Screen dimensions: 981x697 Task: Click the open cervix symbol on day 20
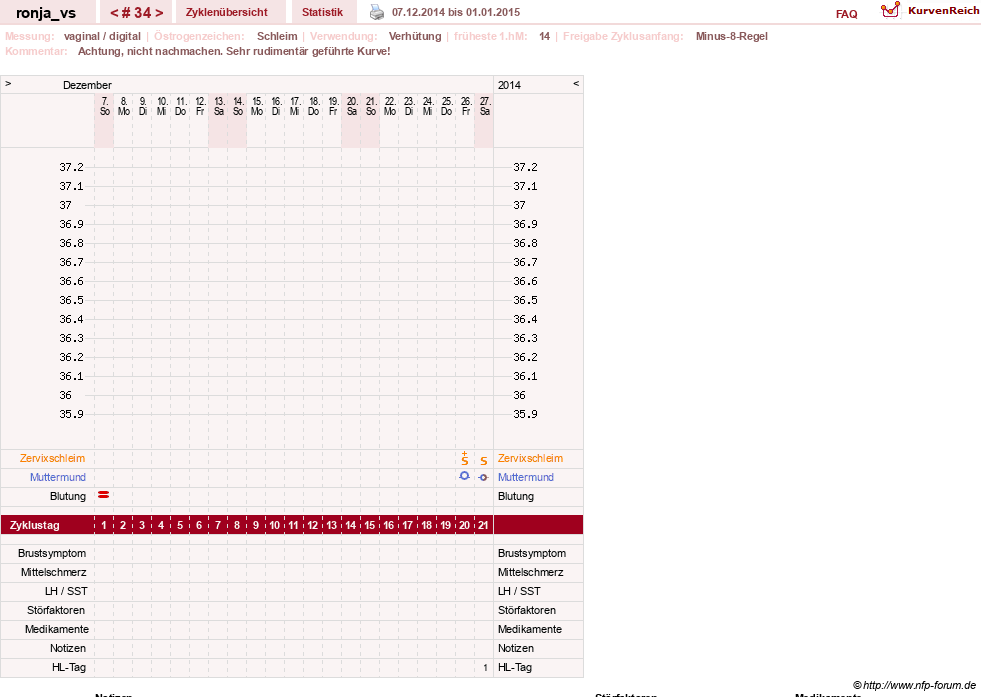464,476
